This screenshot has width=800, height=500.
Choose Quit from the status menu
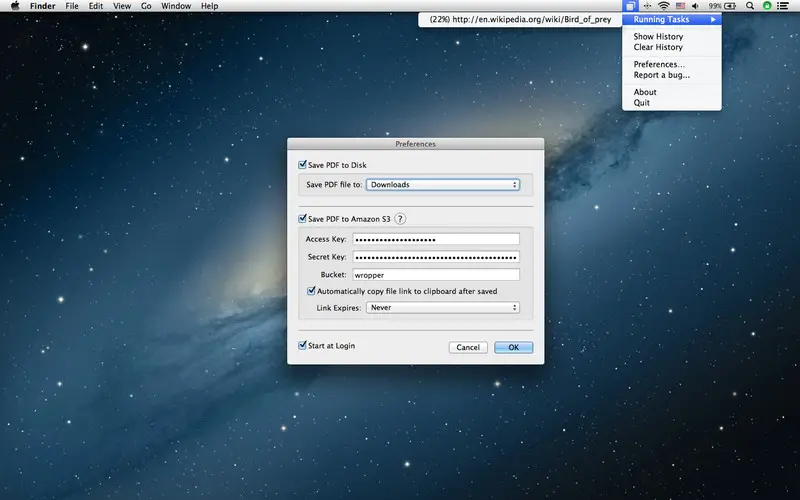pos(641,103)
